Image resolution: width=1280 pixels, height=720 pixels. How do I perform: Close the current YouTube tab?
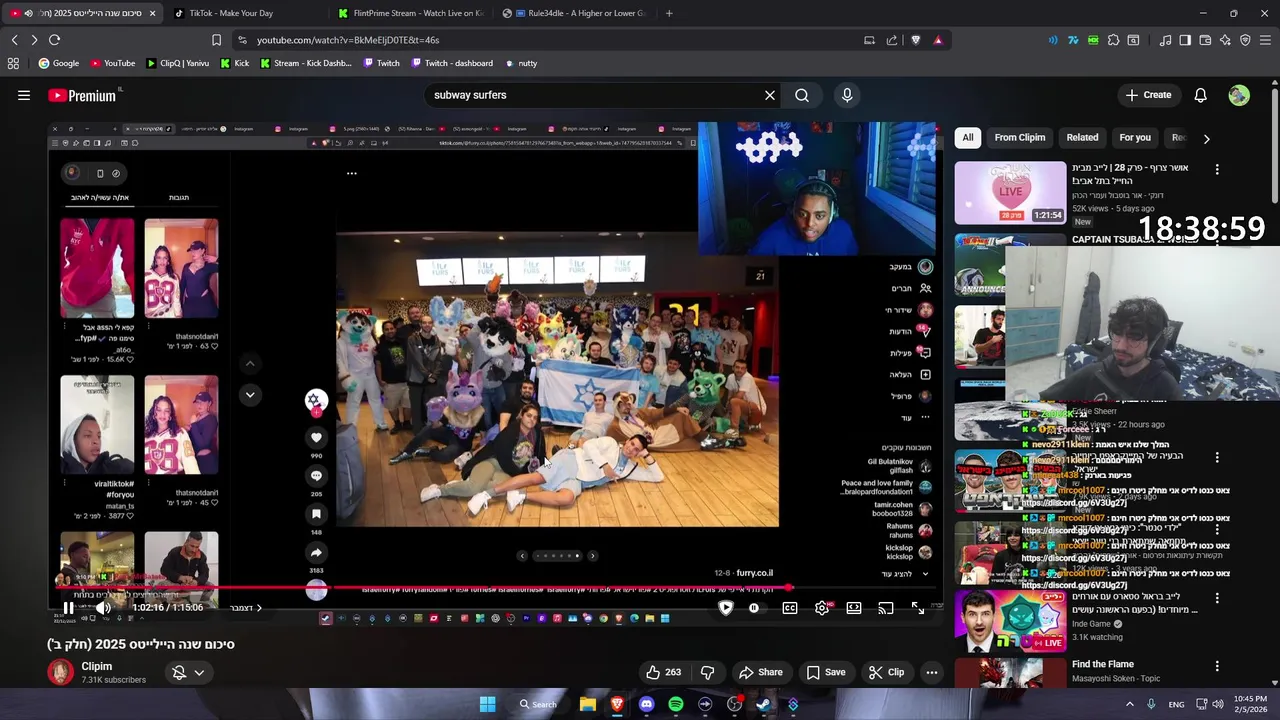point(152,13)
